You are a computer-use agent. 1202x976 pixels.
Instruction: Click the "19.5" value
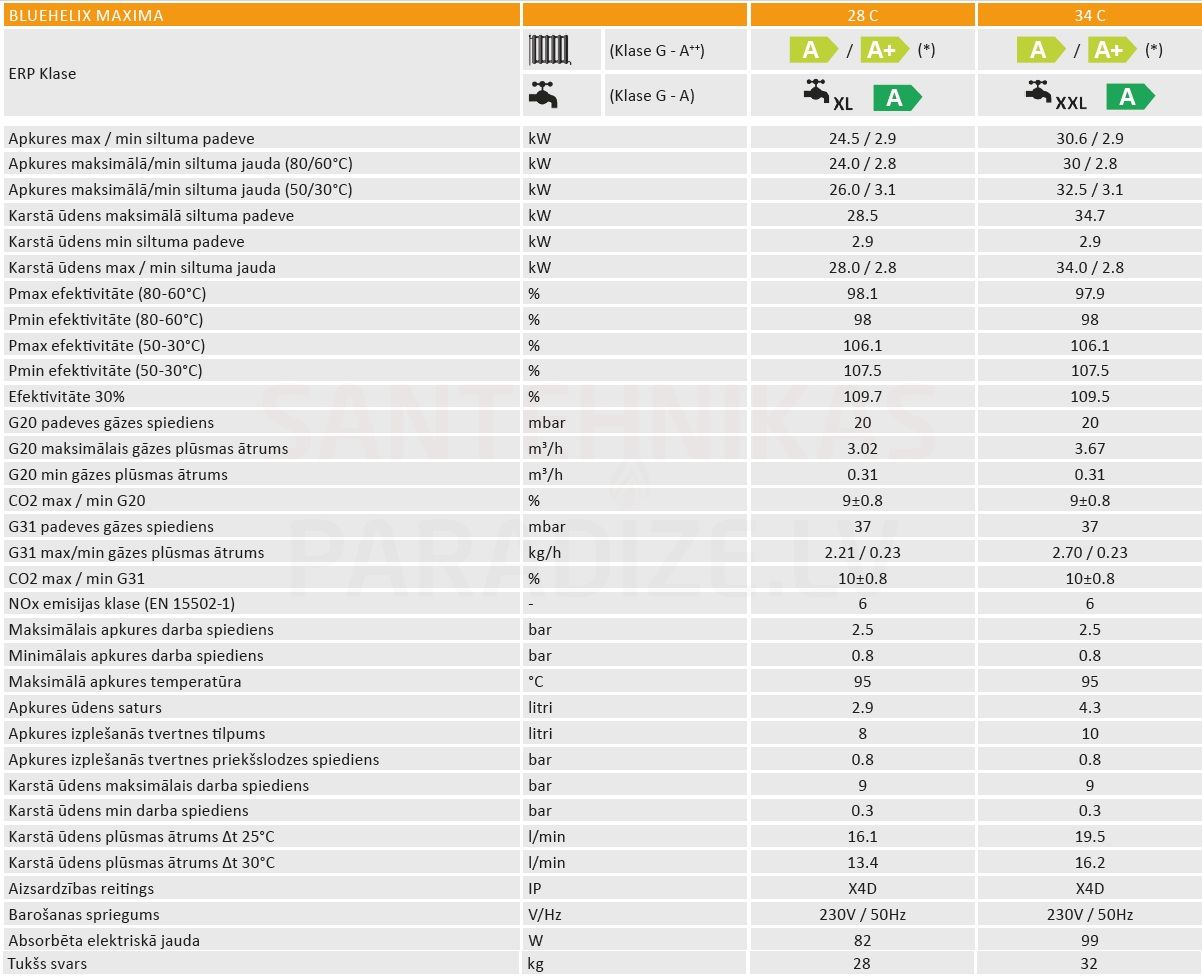pyautogui.click(x=1090, y=837)
